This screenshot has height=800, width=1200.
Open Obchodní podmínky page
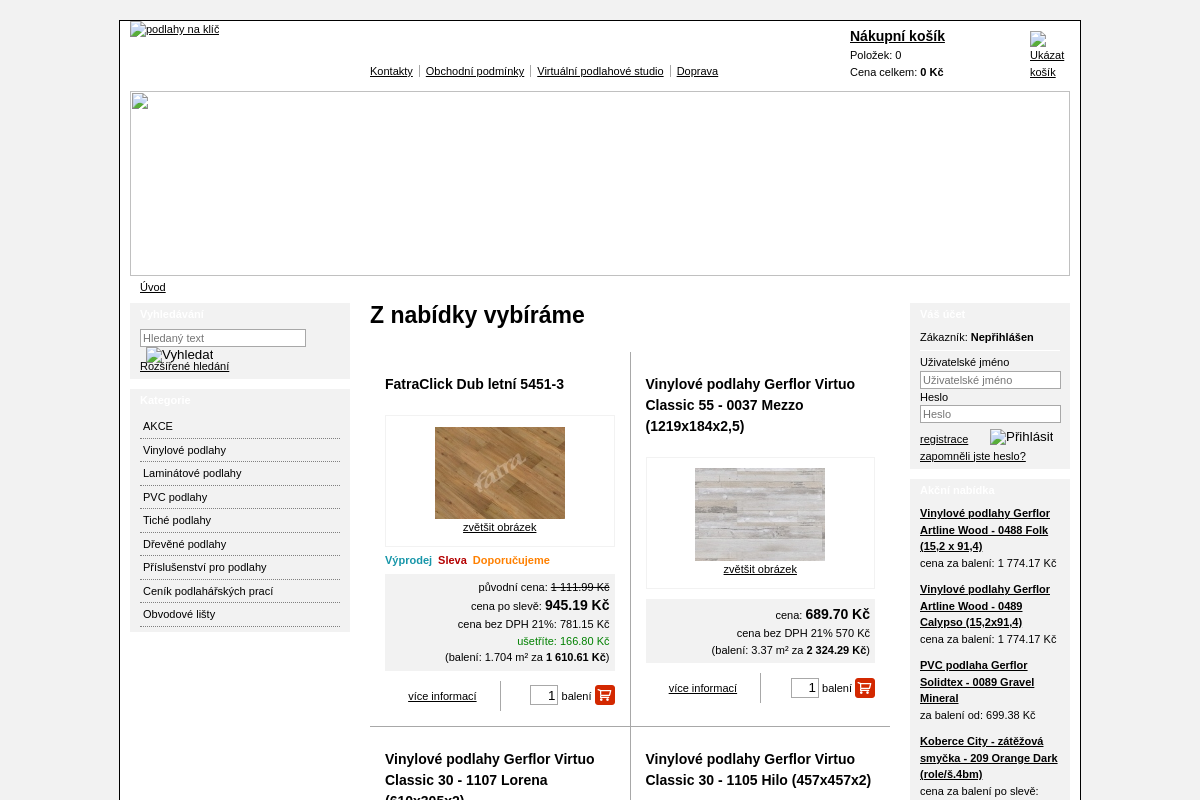pyautogui.click(x=475, y=71)
